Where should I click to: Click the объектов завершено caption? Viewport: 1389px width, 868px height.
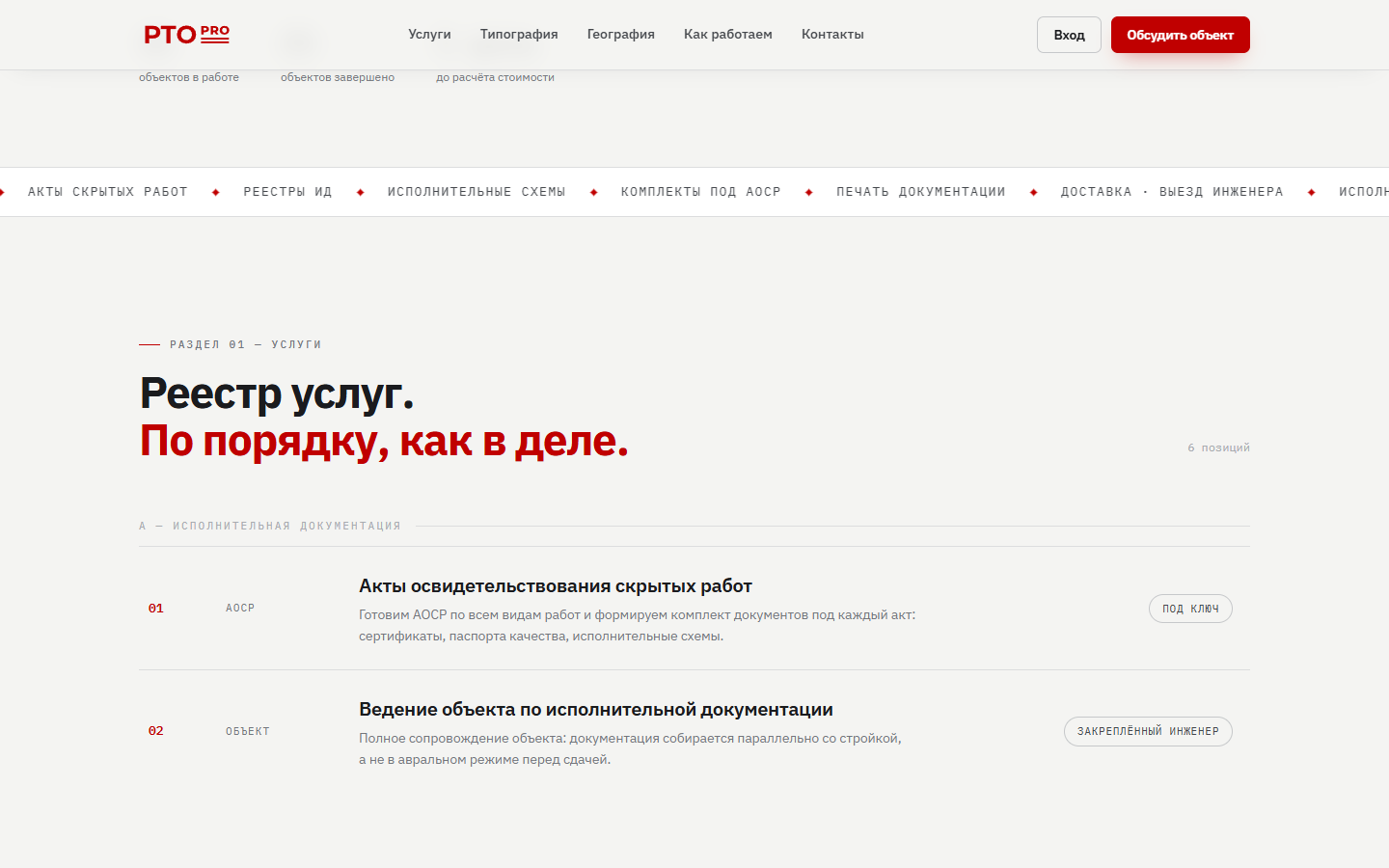[338, 77]
